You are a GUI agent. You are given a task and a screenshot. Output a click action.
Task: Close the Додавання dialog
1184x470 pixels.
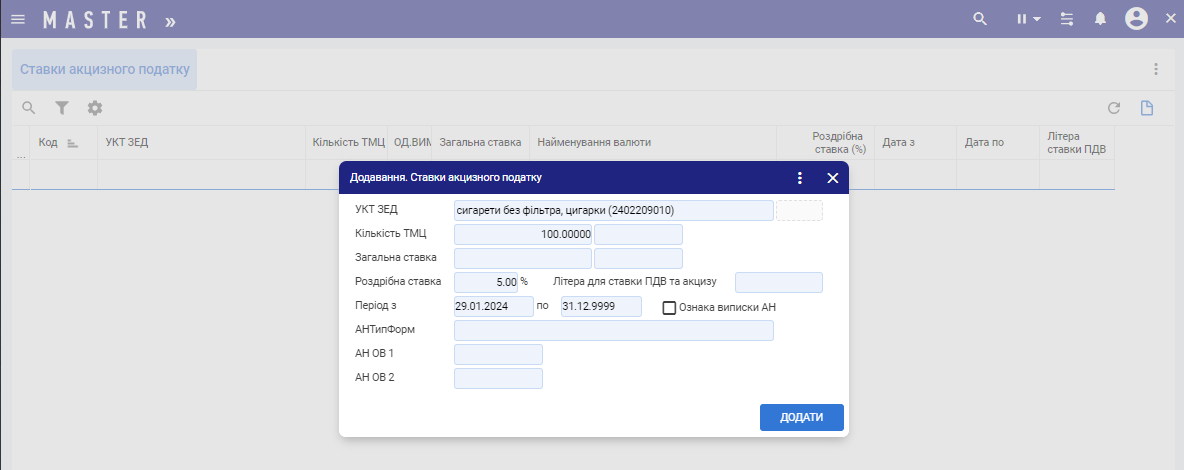point(832,178)
